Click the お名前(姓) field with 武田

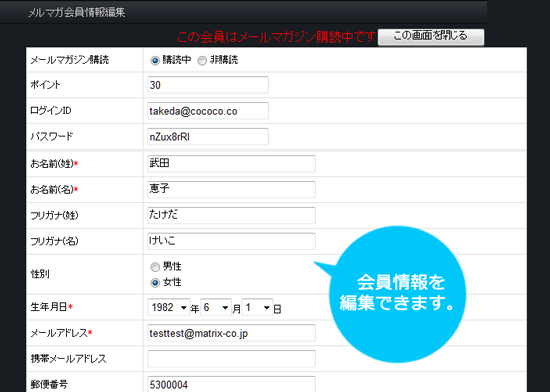232,164
